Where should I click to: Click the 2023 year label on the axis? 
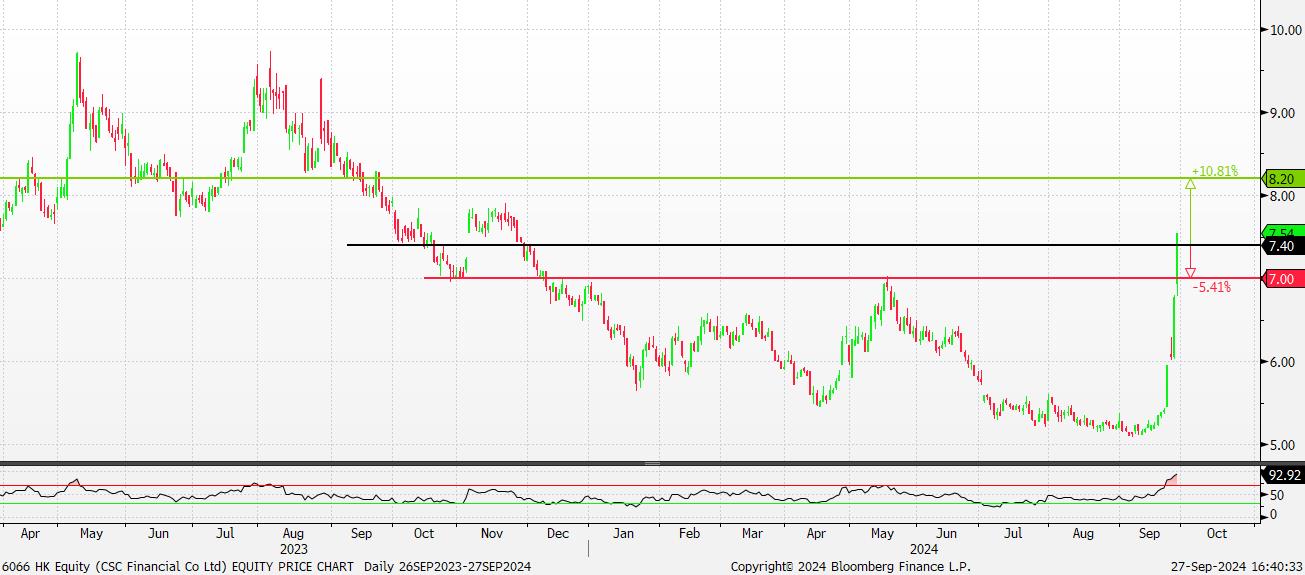point(293,549)
